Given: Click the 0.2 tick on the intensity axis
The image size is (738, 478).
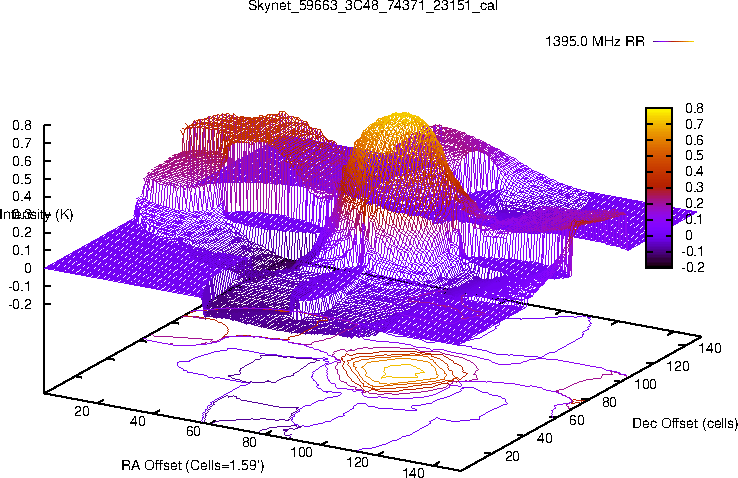Looking at the screenshot, I should tap(22, 233).
